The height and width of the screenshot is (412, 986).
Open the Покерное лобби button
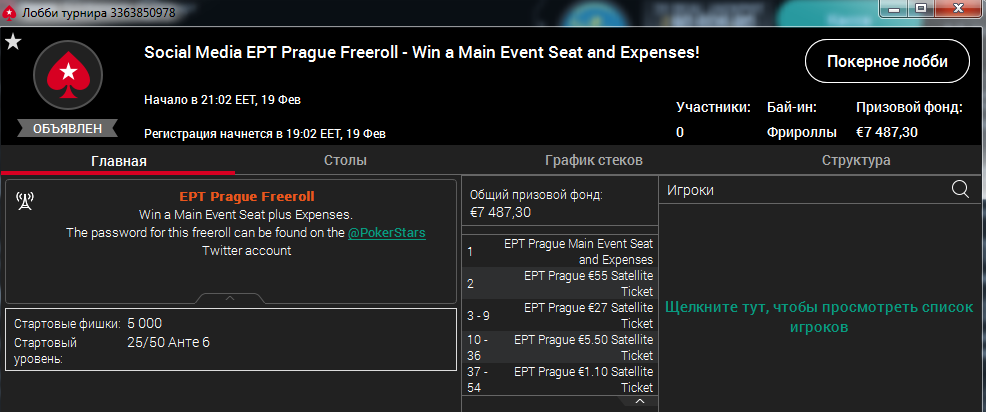click(887, 61)
